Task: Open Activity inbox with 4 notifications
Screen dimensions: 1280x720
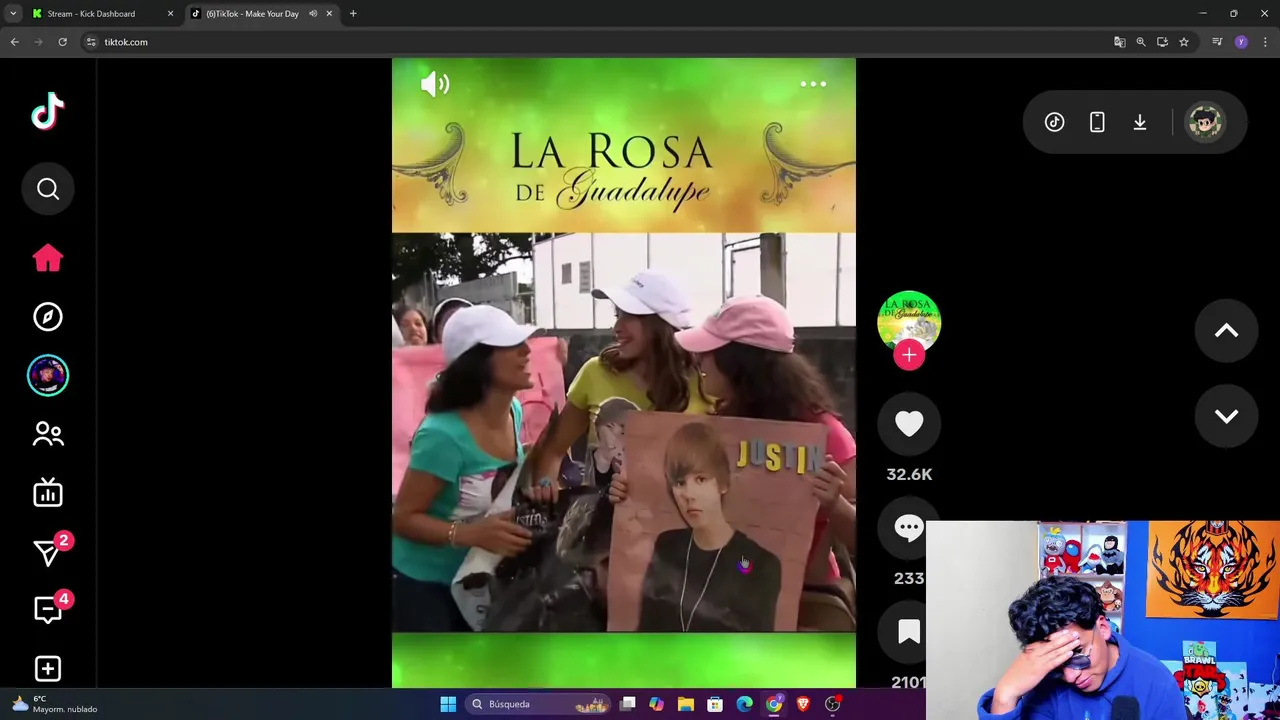Action: [48, 609]
